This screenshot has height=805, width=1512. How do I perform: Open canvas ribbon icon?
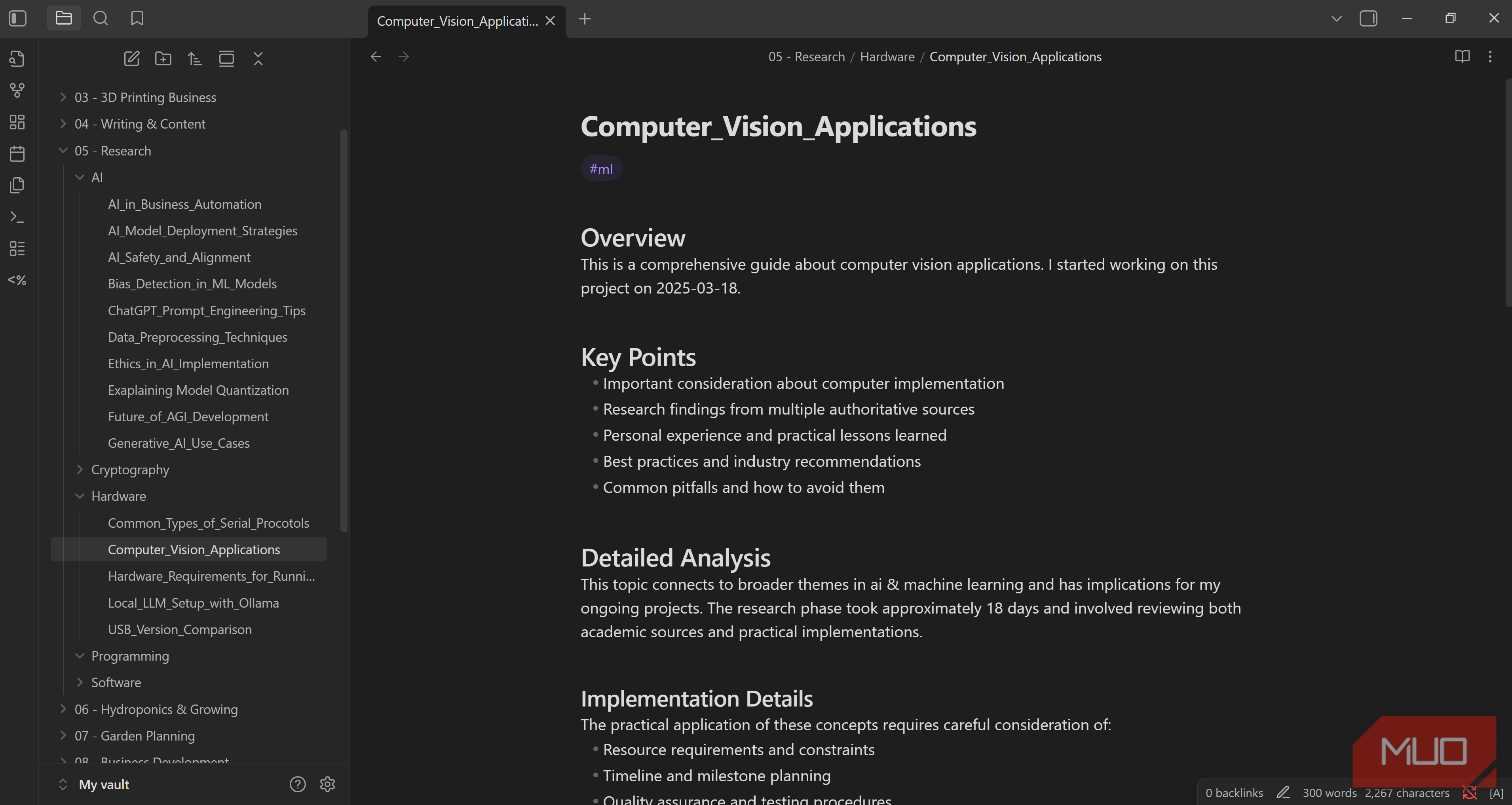click(x=17, y=122)
